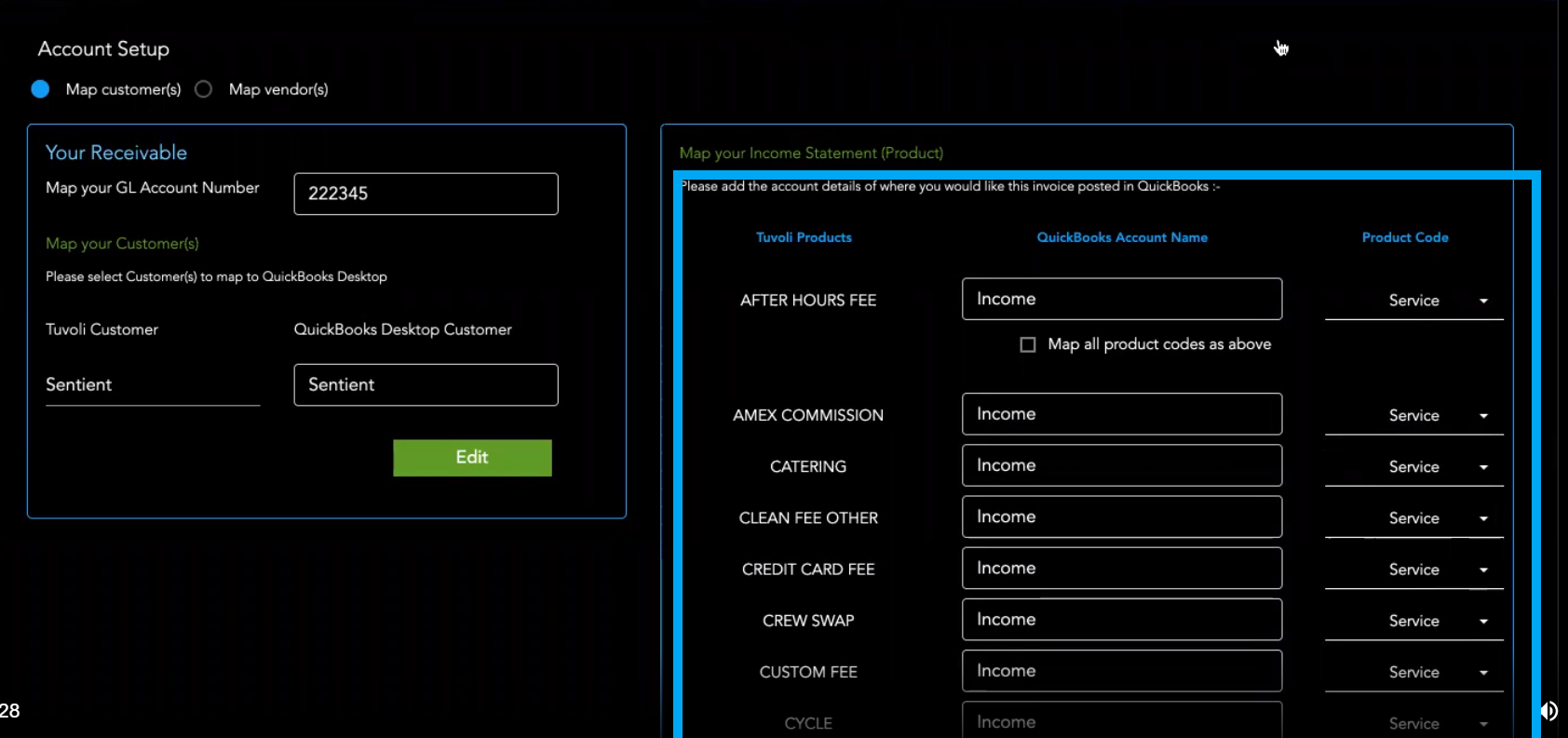Click CATERING Income account field
This screenshot has width=1568, height=738.
pyautogui.click(x=1121, y=465)
